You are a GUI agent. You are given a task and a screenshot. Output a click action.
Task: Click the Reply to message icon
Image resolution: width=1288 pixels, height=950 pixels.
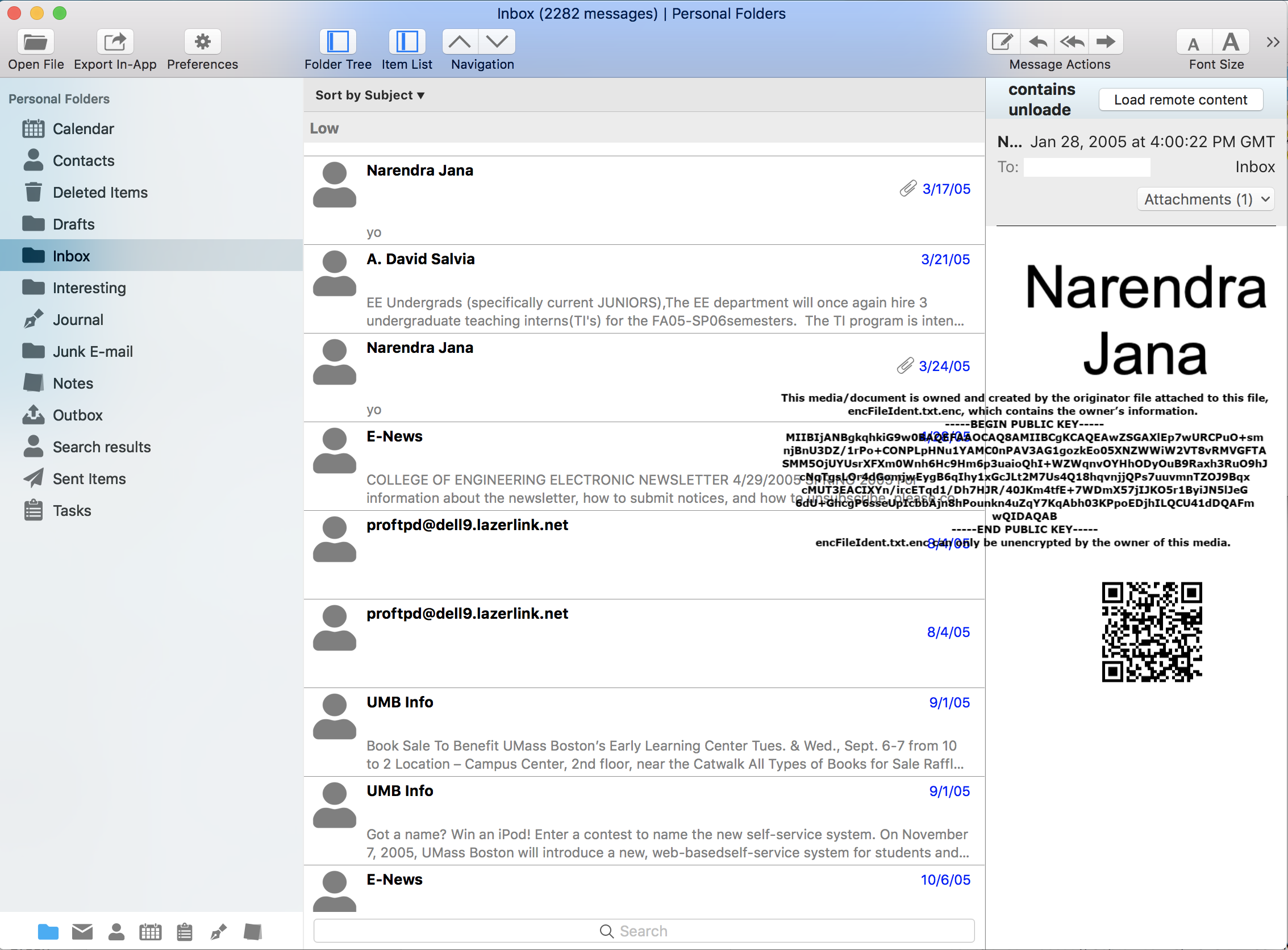tap(1037, 43)
